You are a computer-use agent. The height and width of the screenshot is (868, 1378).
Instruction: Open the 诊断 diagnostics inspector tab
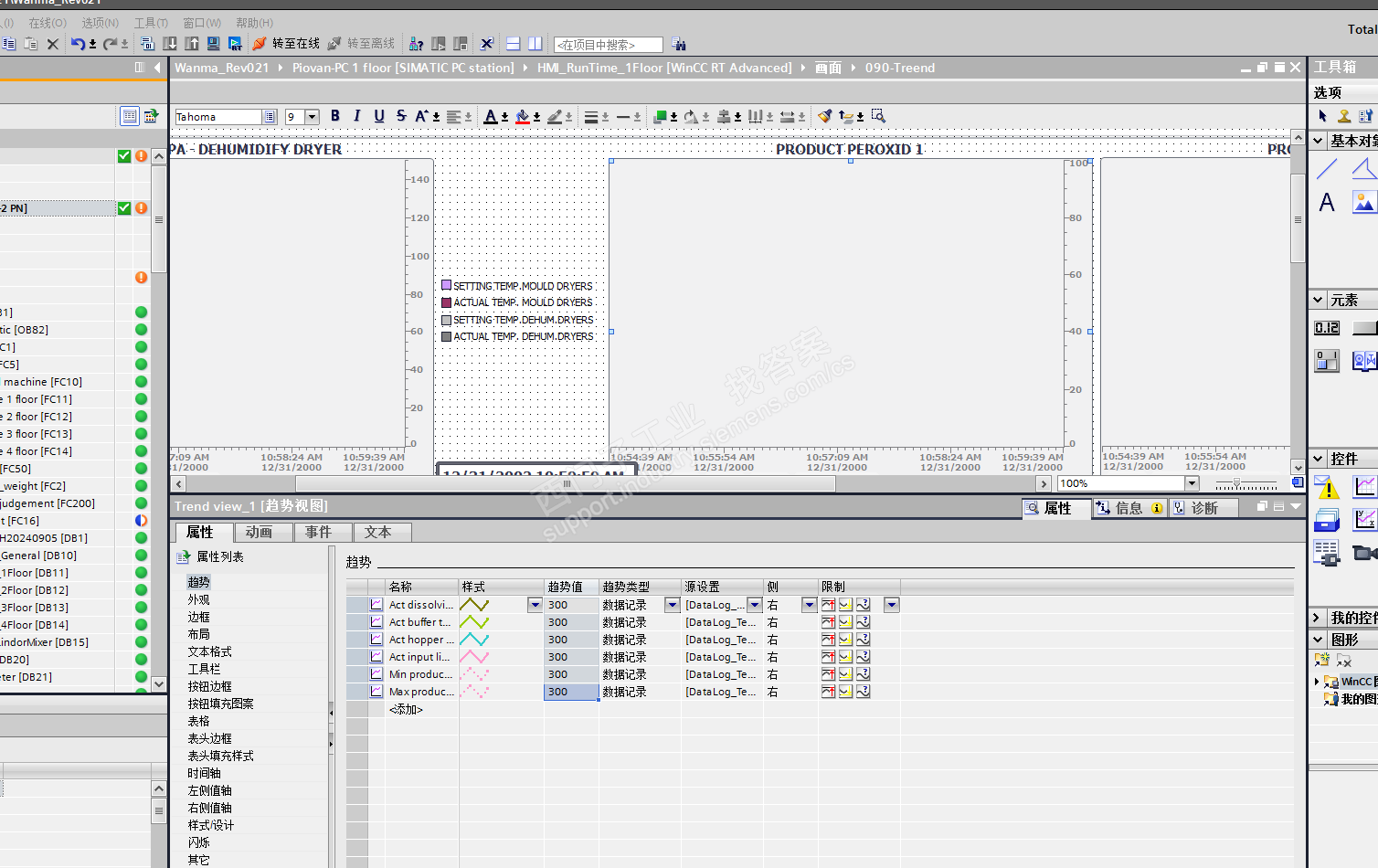pyautogui.click(x=1203, y=508)
